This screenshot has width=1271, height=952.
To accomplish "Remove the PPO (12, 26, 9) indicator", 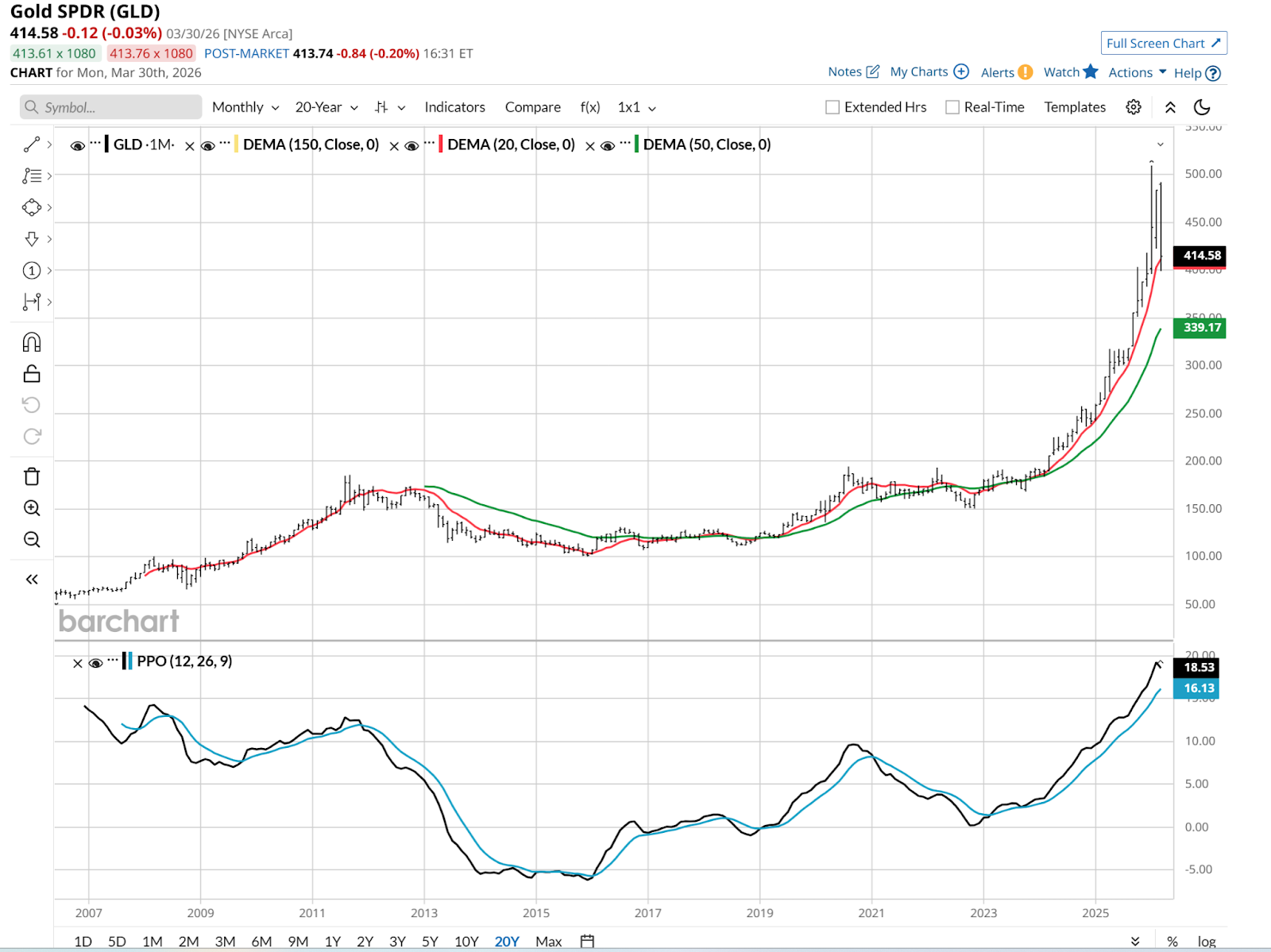I will [x=77, y=664].
